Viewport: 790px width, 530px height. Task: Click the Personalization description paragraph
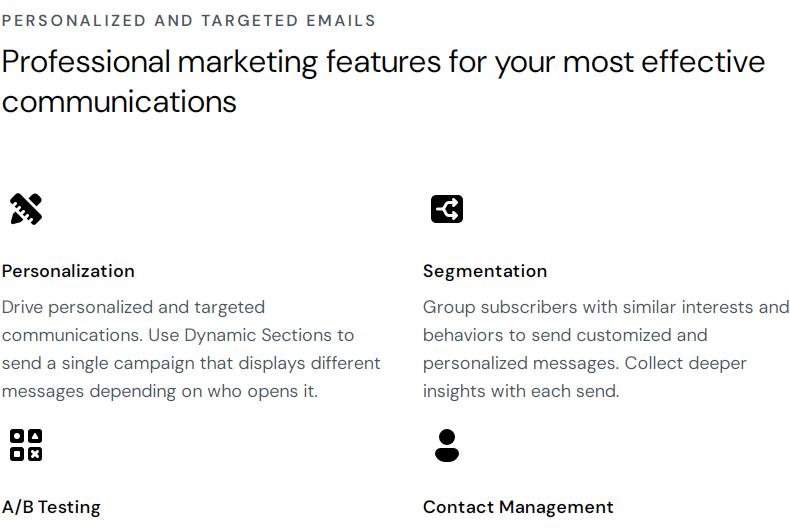point(191,349)
